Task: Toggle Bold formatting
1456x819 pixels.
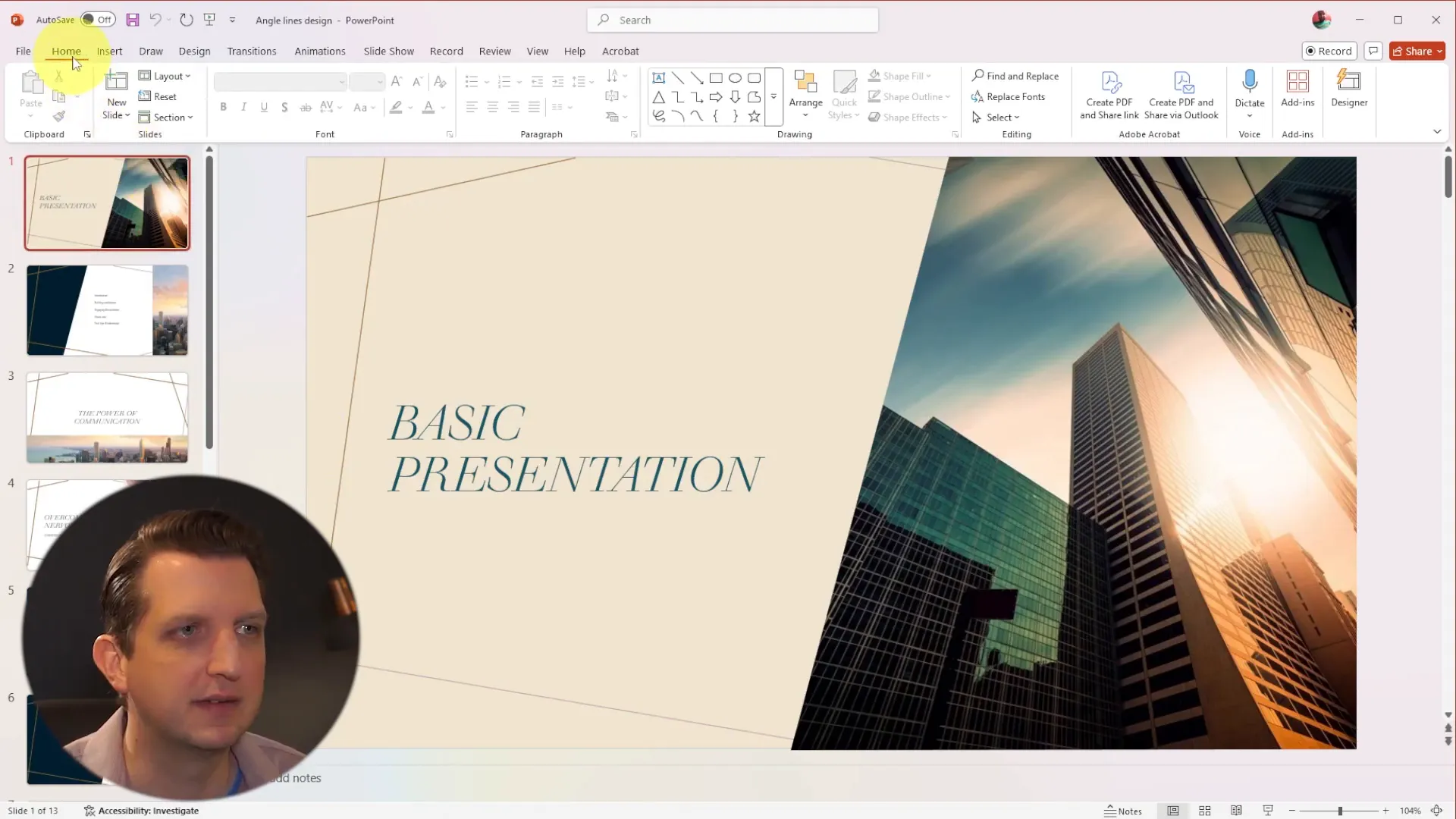Action: pyautogui.click(x=223, y=107)
